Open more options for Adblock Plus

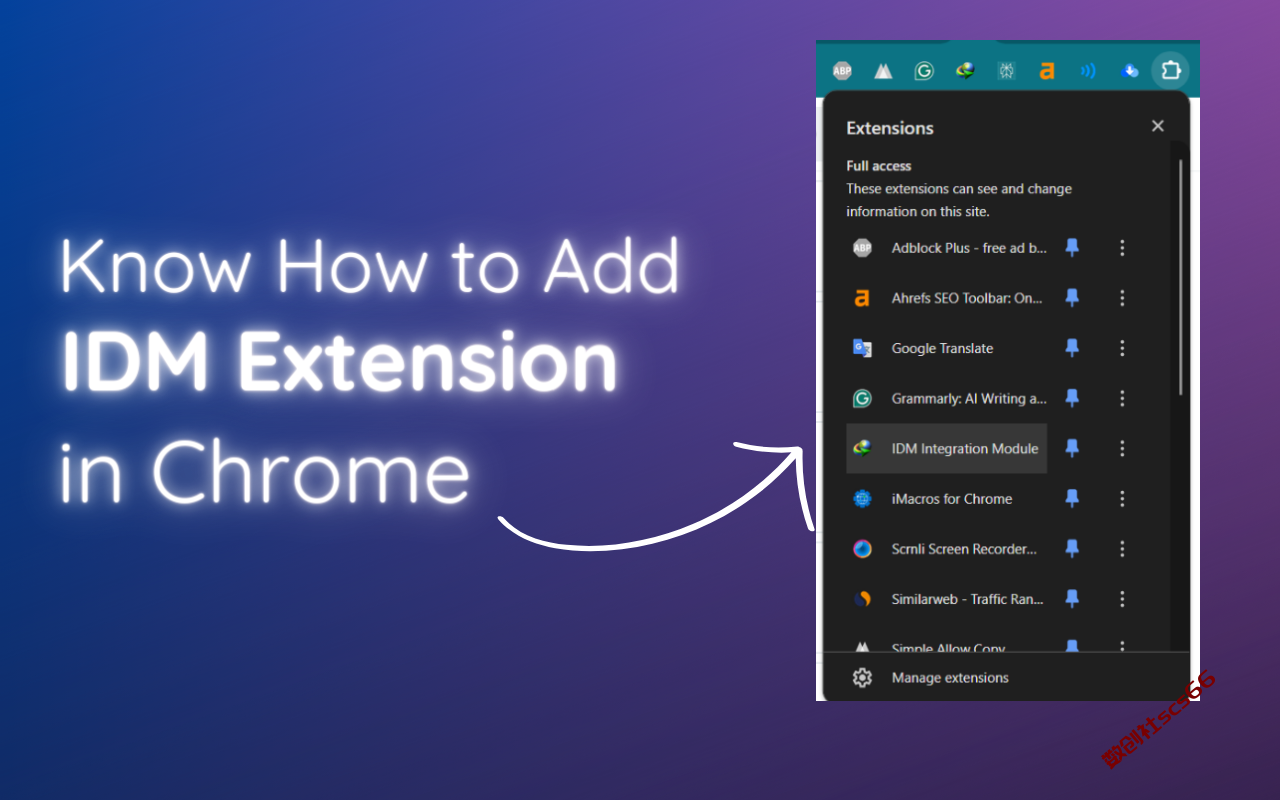[x=1122, y=248]
